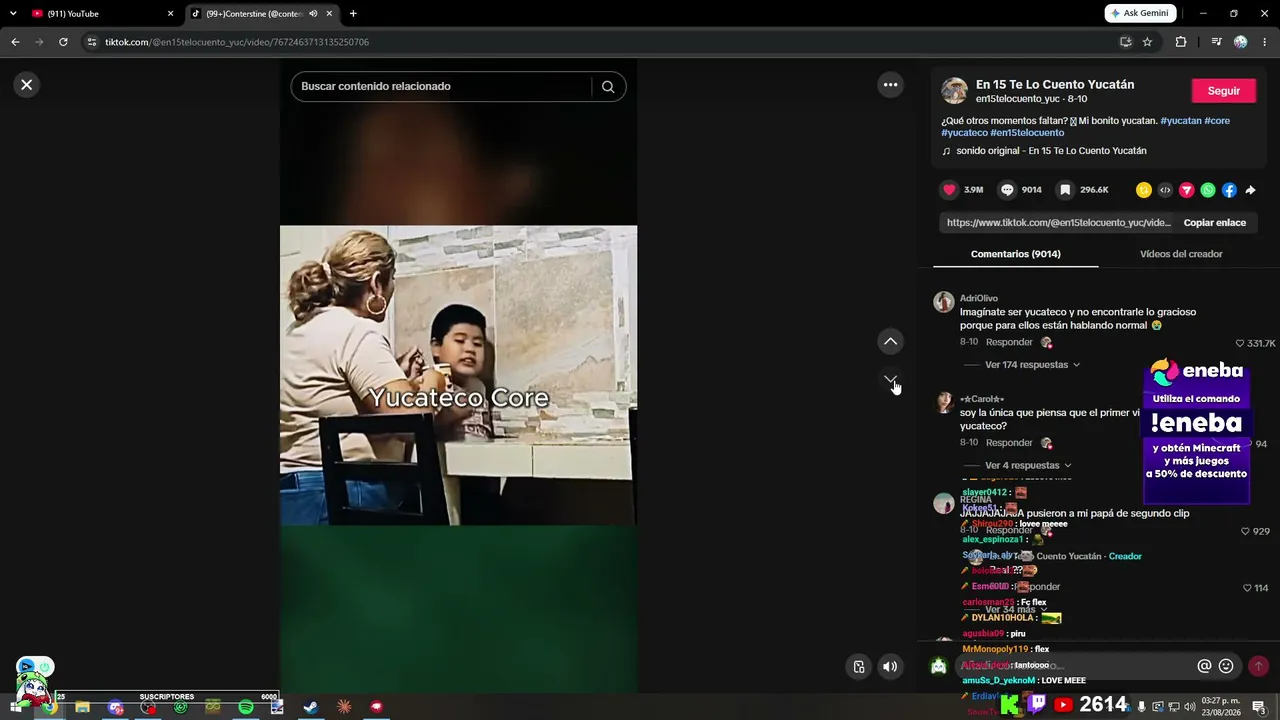Like the video with heart icon
Viewport: 1280px width, 720px height.
tap(950, 190)
